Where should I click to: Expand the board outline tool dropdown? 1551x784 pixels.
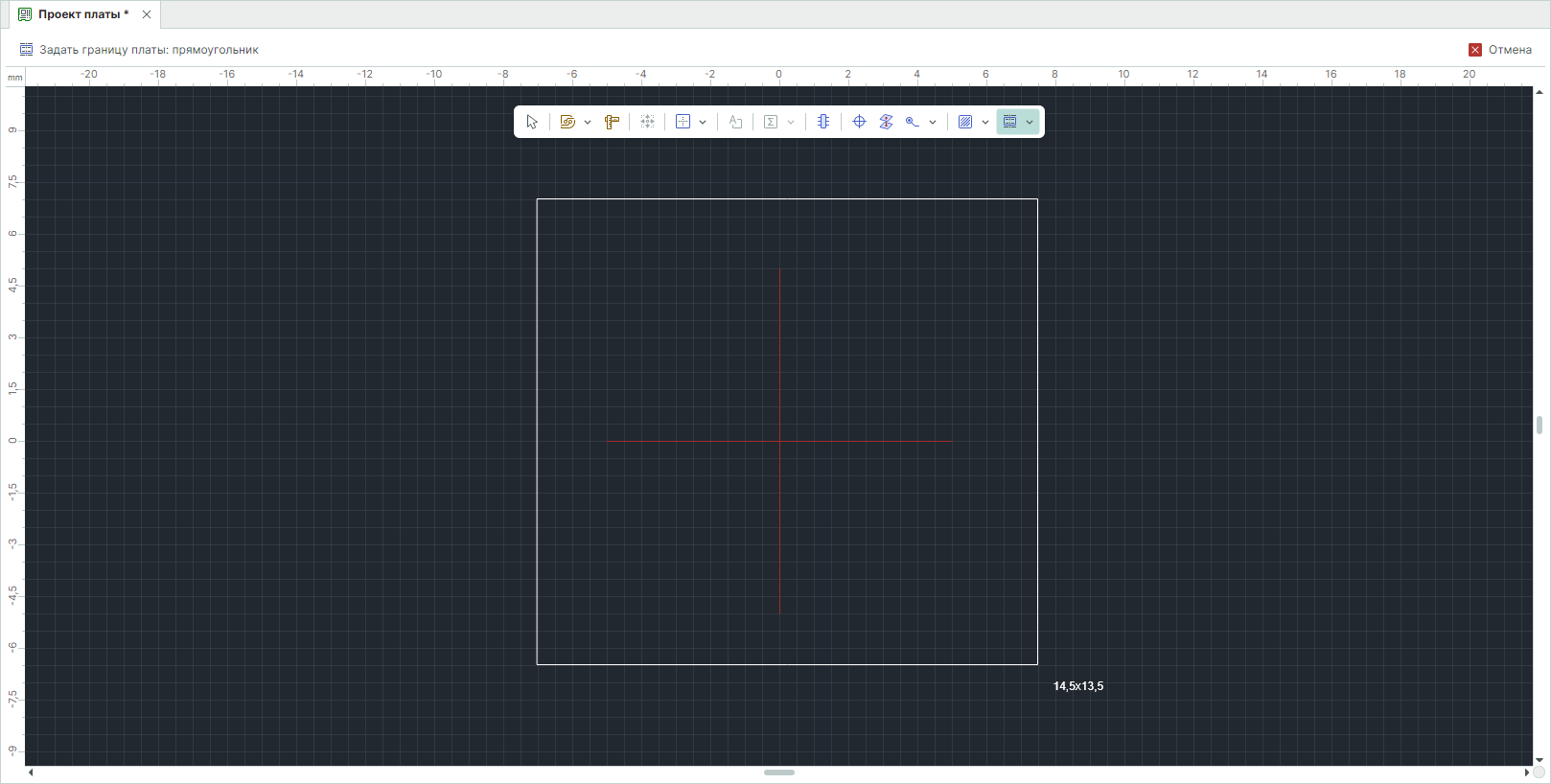tap(1030, 123)
